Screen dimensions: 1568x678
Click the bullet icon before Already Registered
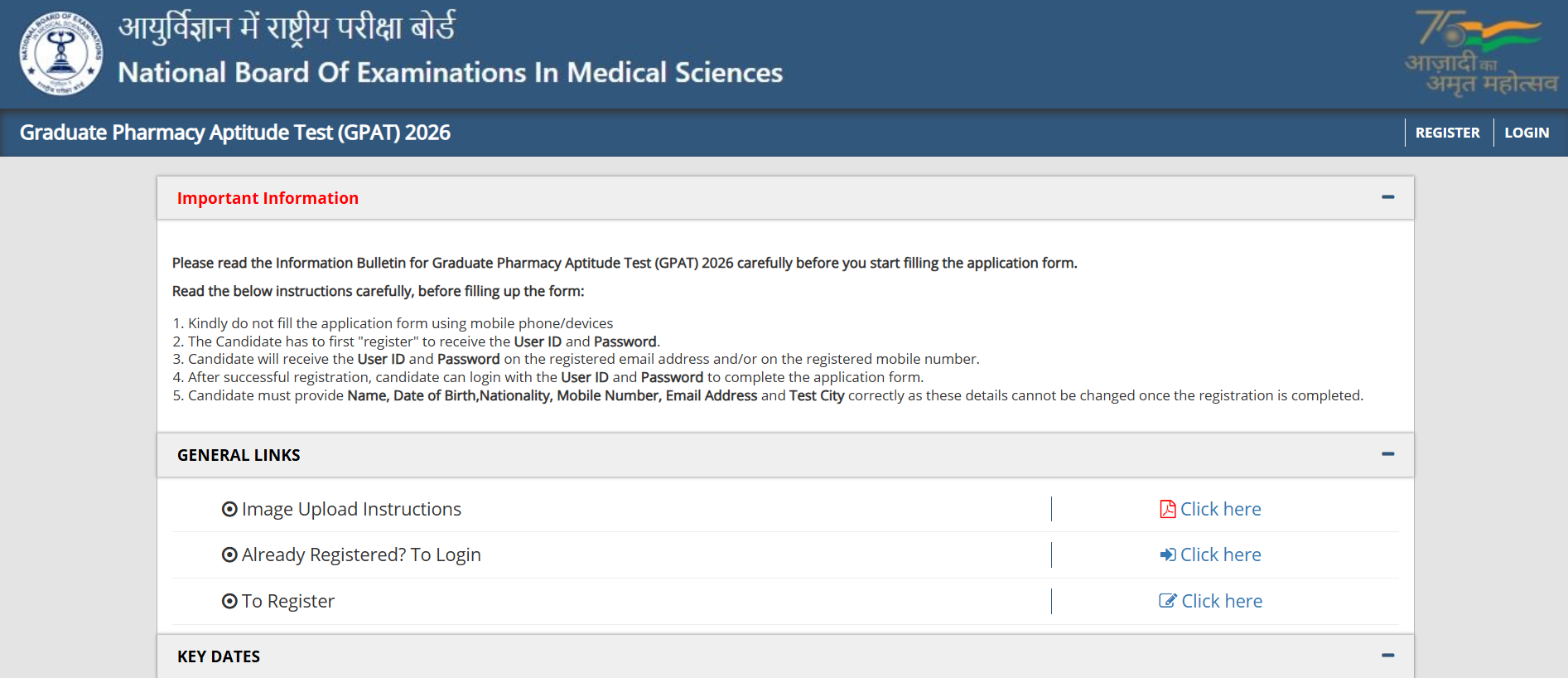click(x=229, y=555)
